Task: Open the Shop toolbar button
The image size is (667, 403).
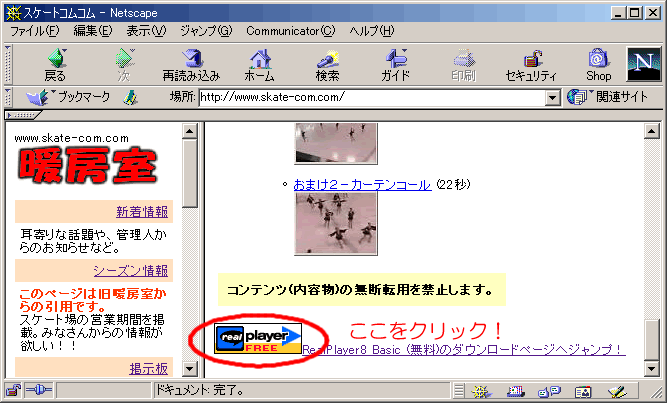Action: [599, 65]
